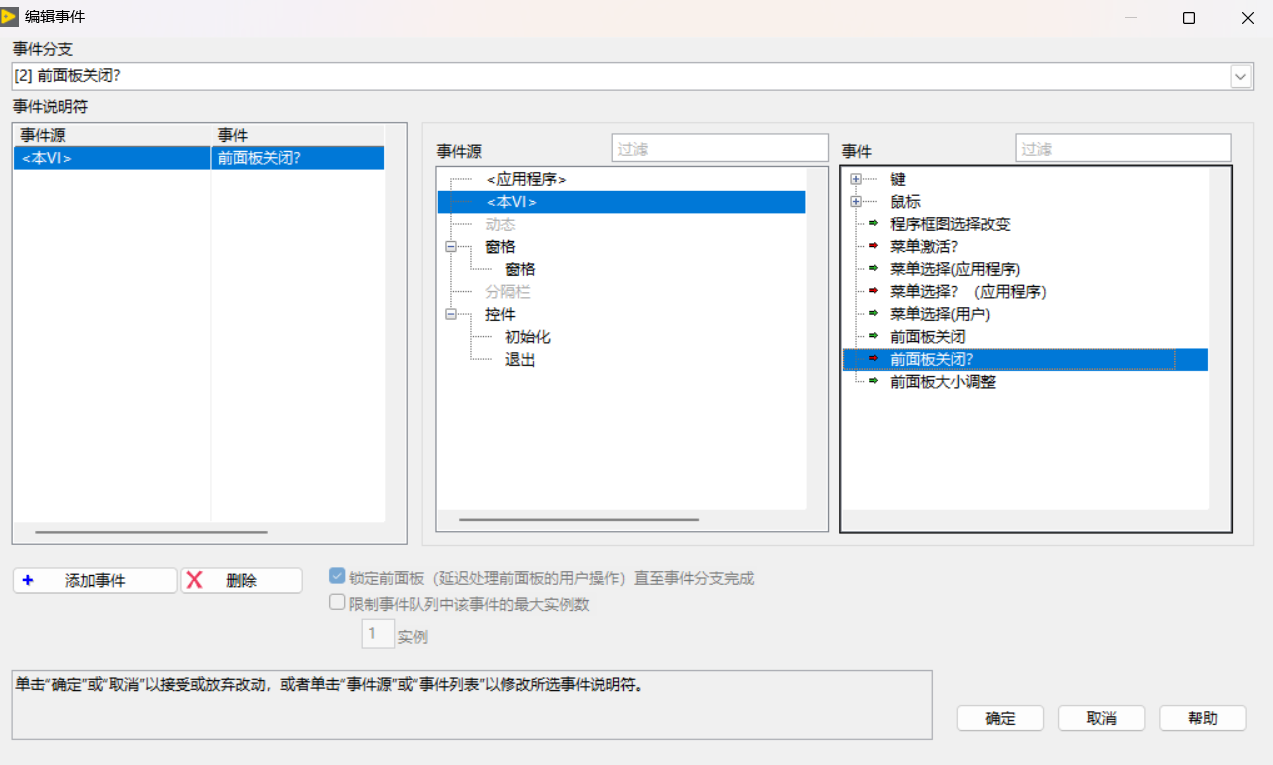Collapse the 控件 tree node
Image resolution: width=1273 pixels, height=765 pixels.
coord(452,314)
